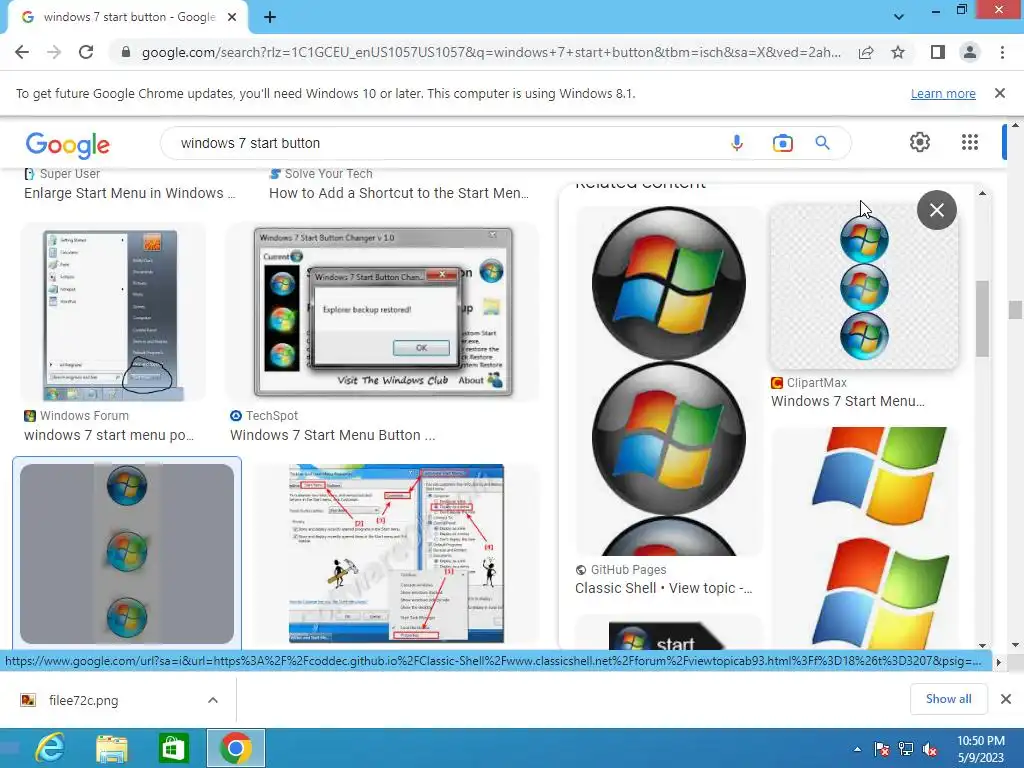Open Google quick settings gear
This screenshot has height=768, width=1024.
tap(920, 142)
